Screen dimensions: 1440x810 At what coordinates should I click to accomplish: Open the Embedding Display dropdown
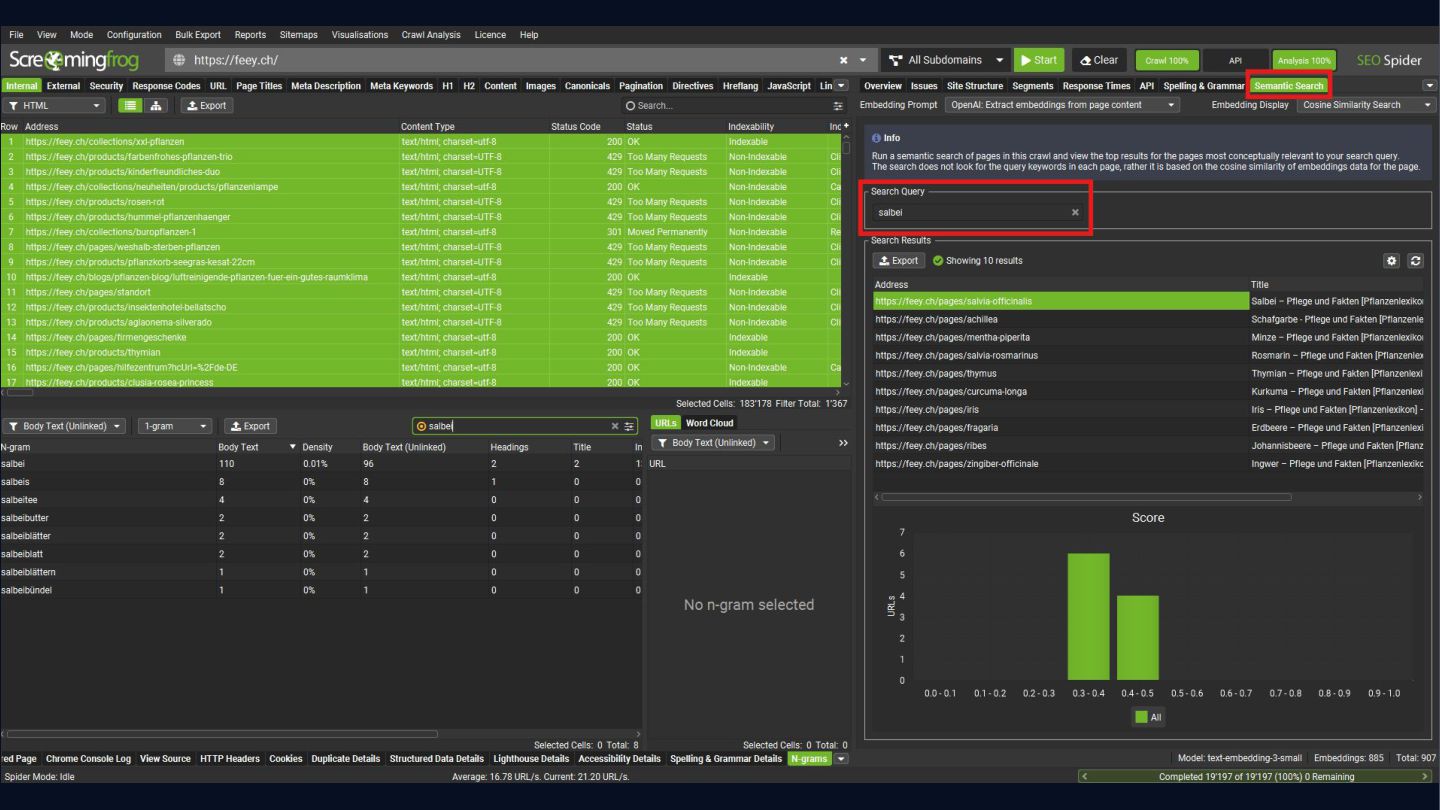1365,105
